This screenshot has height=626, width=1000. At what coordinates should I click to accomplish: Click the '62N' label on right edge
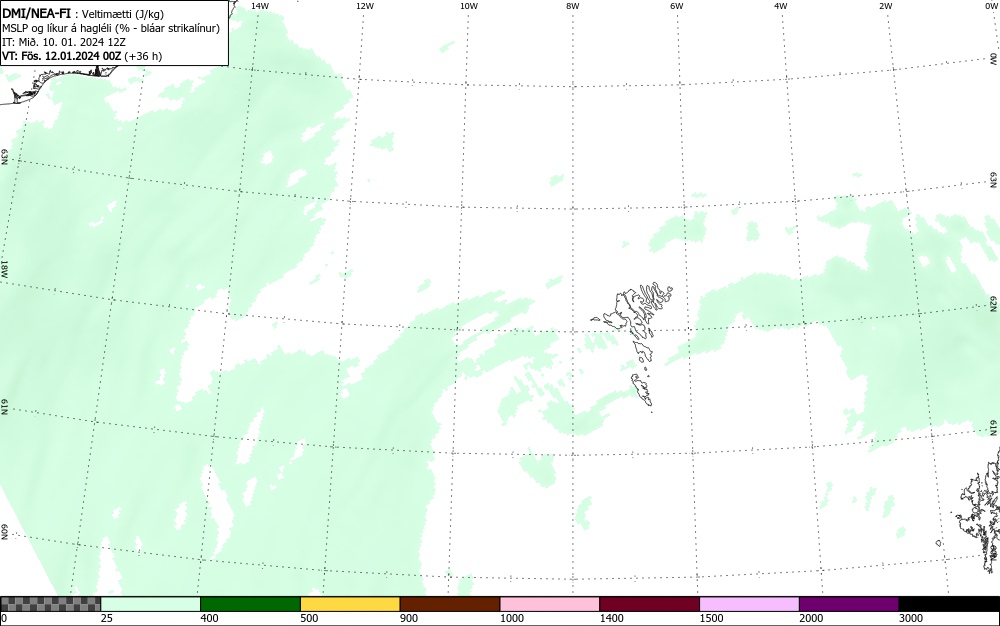[994, 304]
